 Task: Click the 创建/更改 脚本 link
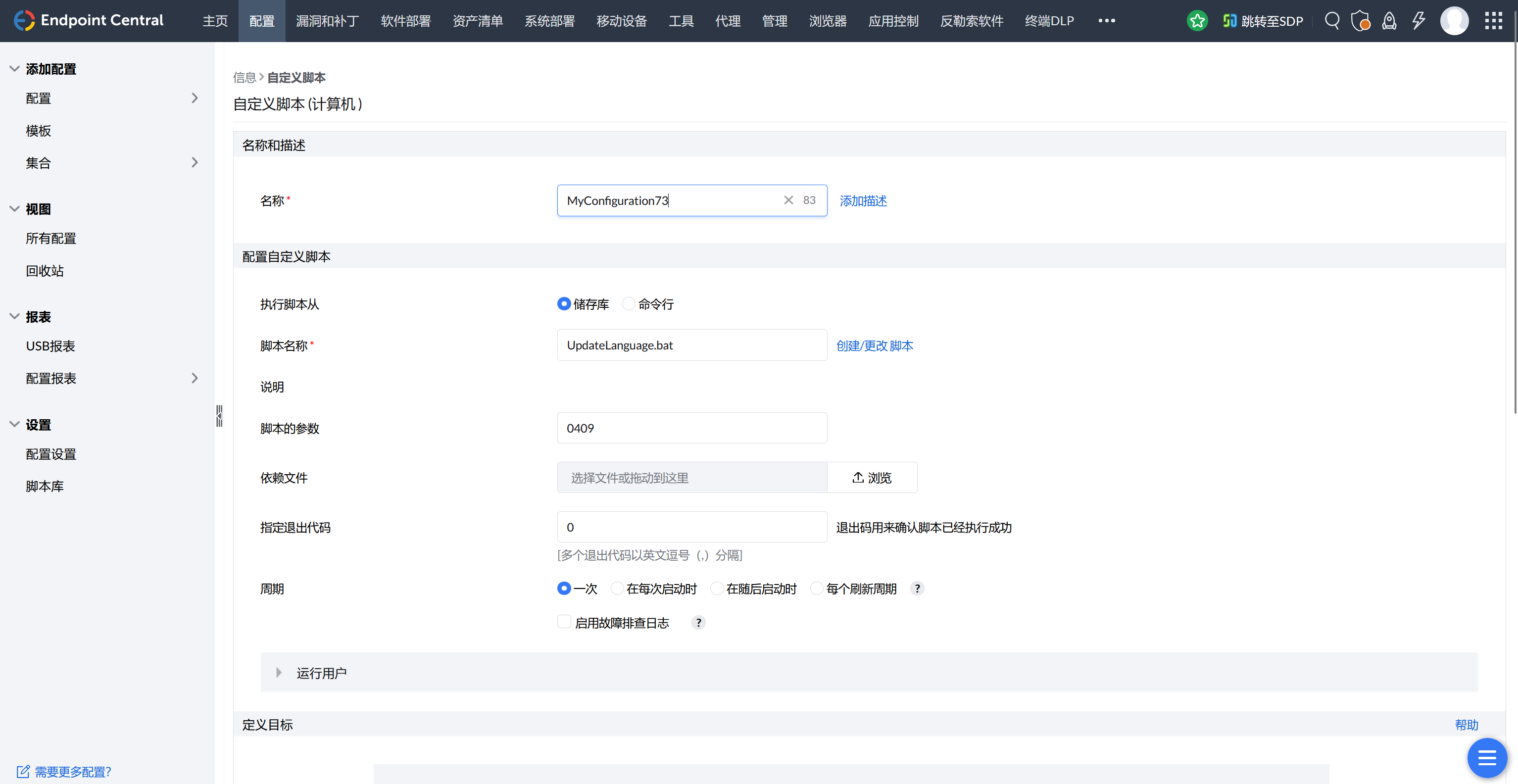pyautogui.click(x=875, y=345)
